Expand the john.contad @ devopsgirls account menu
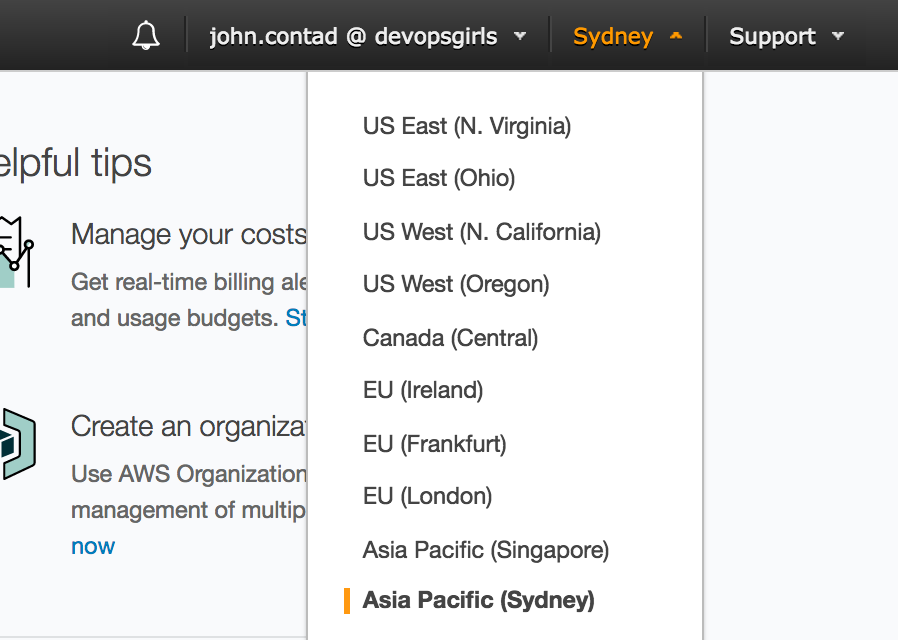898x640 pixels. [x=367, y=37]
